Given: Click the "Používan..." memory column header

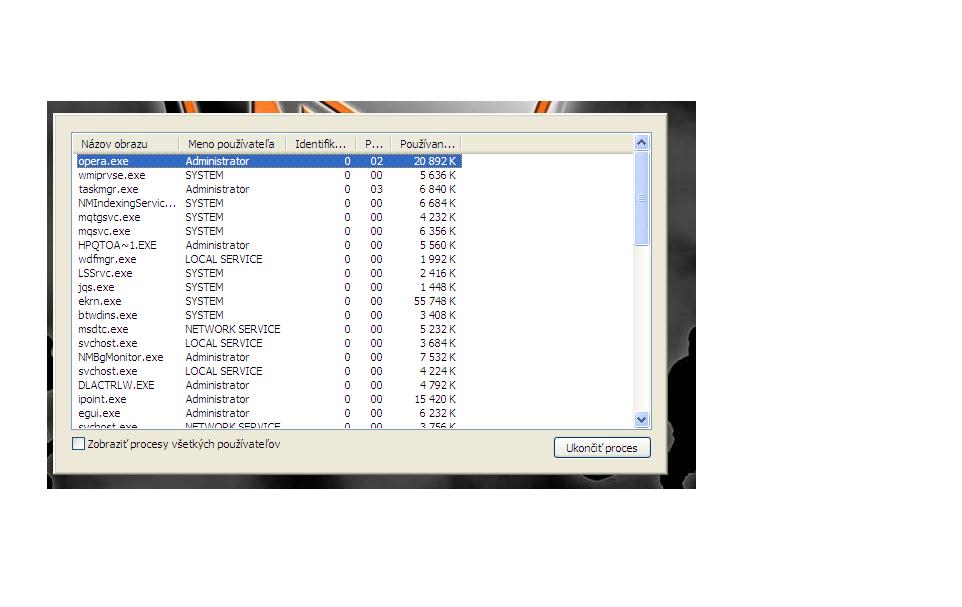Looking at the screenshot, I should click(425, 144).
